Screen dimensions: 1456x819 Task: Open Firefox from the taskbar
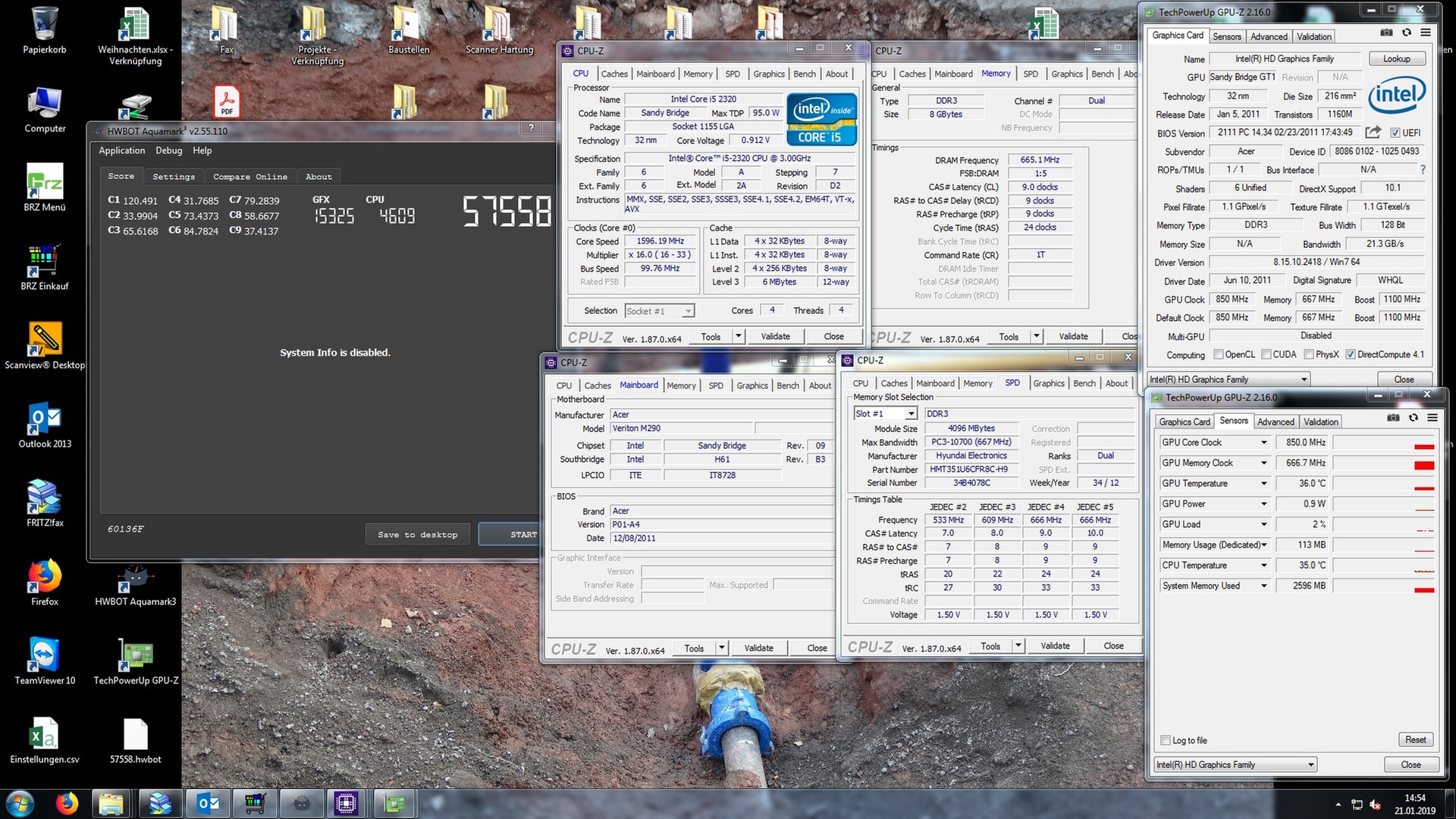pyautogui.click(x=67, y=803)
